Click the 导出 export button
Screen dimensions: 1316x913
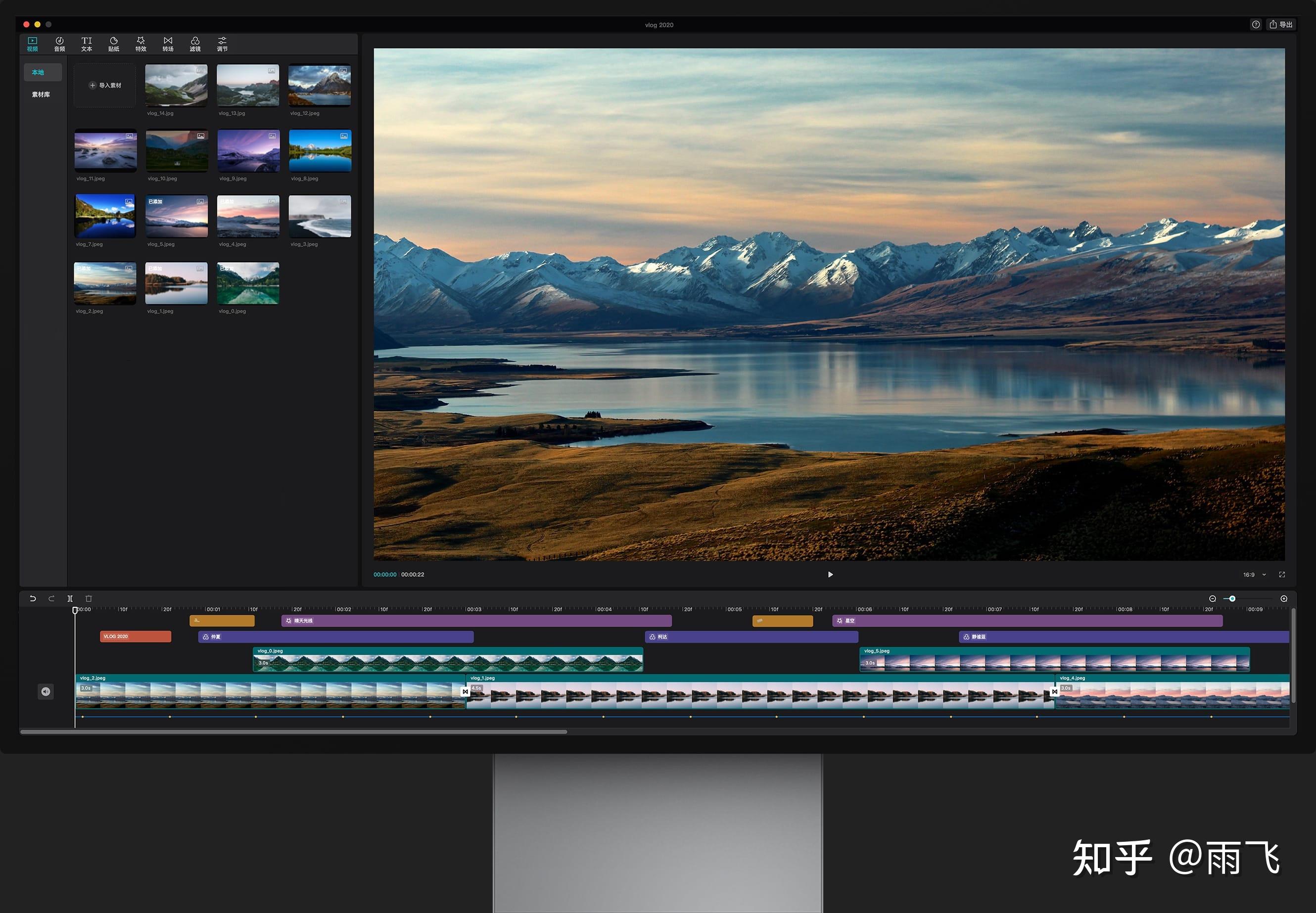click(1281, 25)
